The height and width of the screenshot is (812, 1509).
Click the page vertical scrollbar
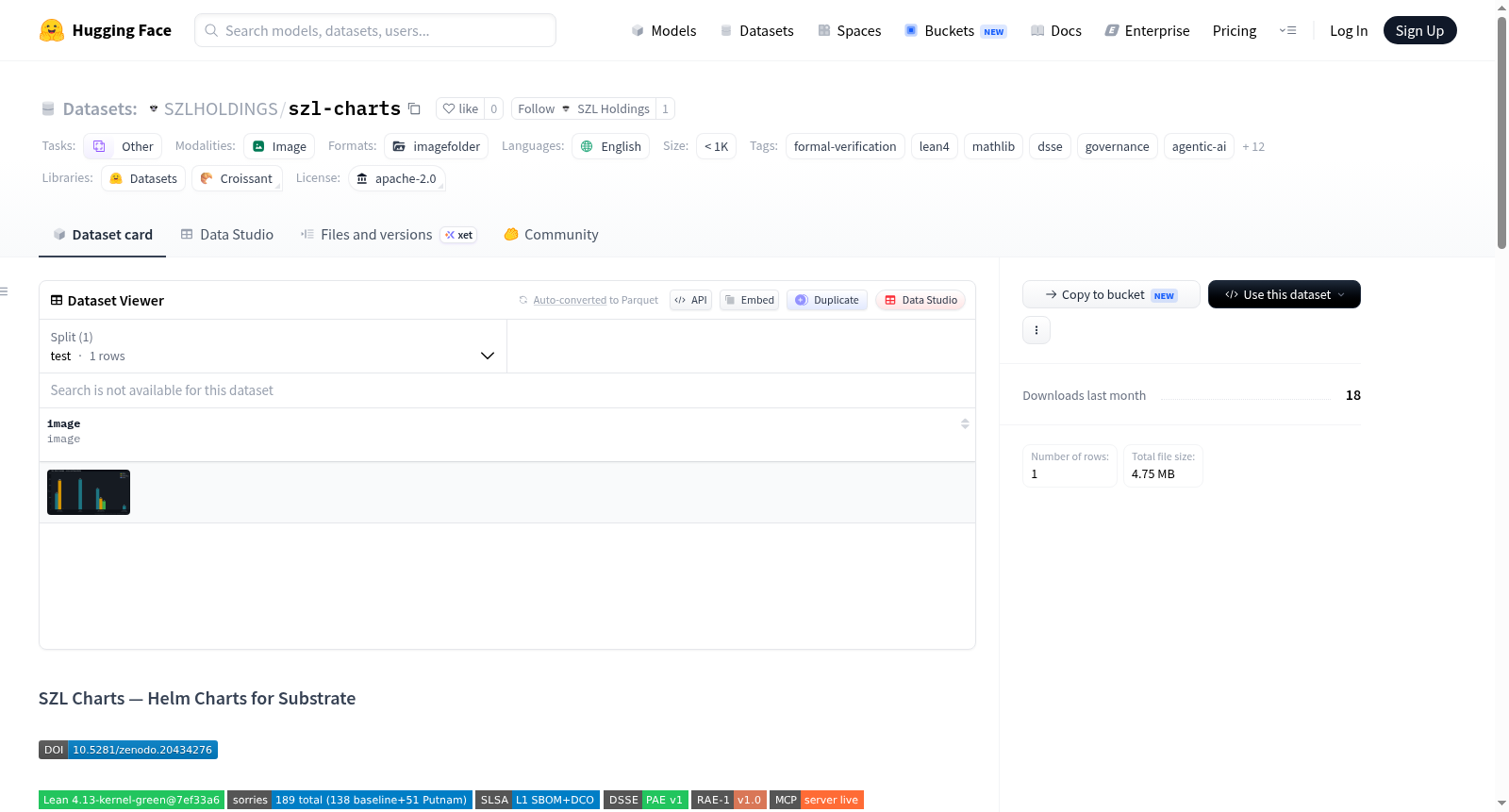(1501, 132)
